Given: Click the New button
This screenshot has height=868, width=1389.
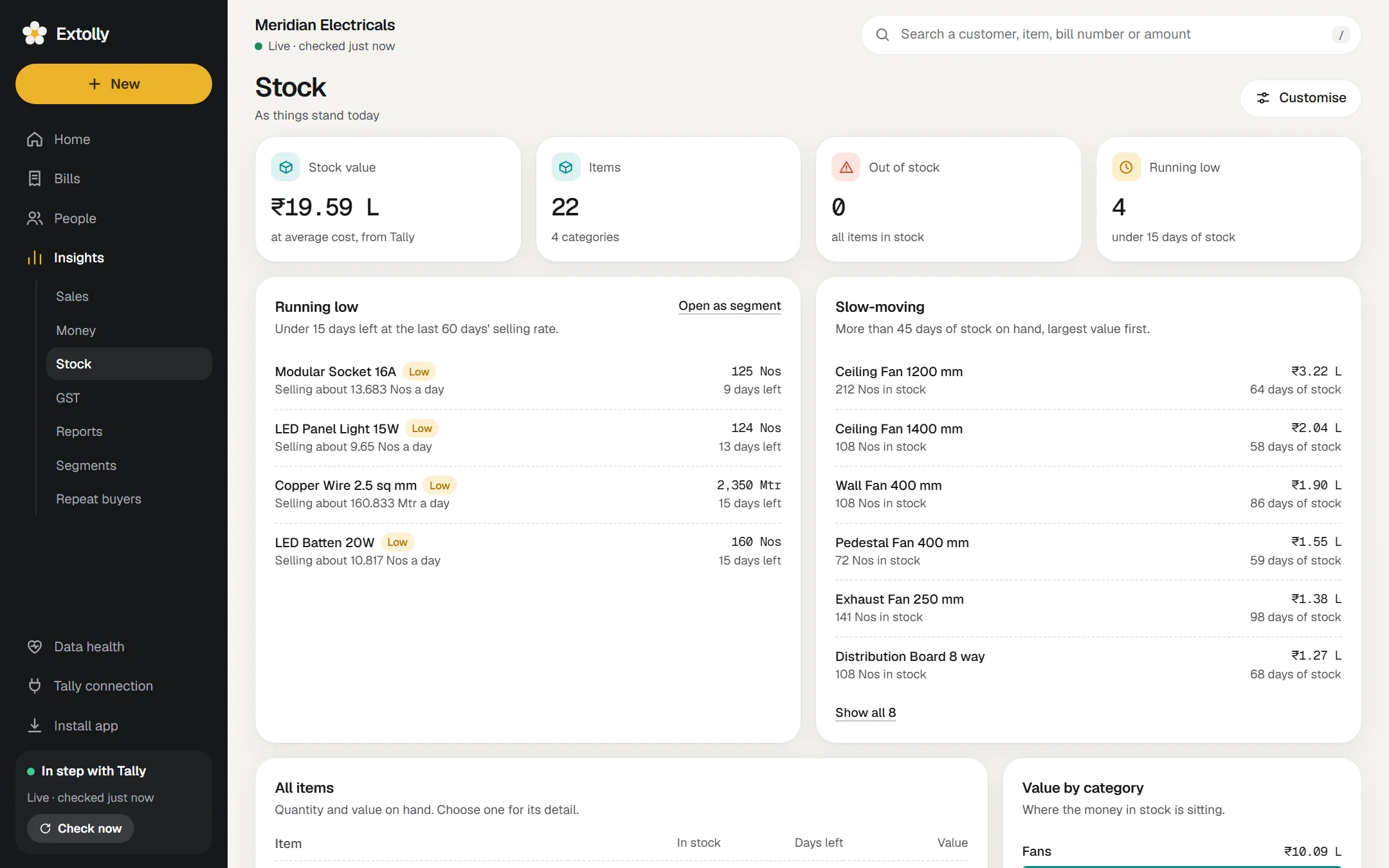Looking at the screenshot, I should 114,84.
